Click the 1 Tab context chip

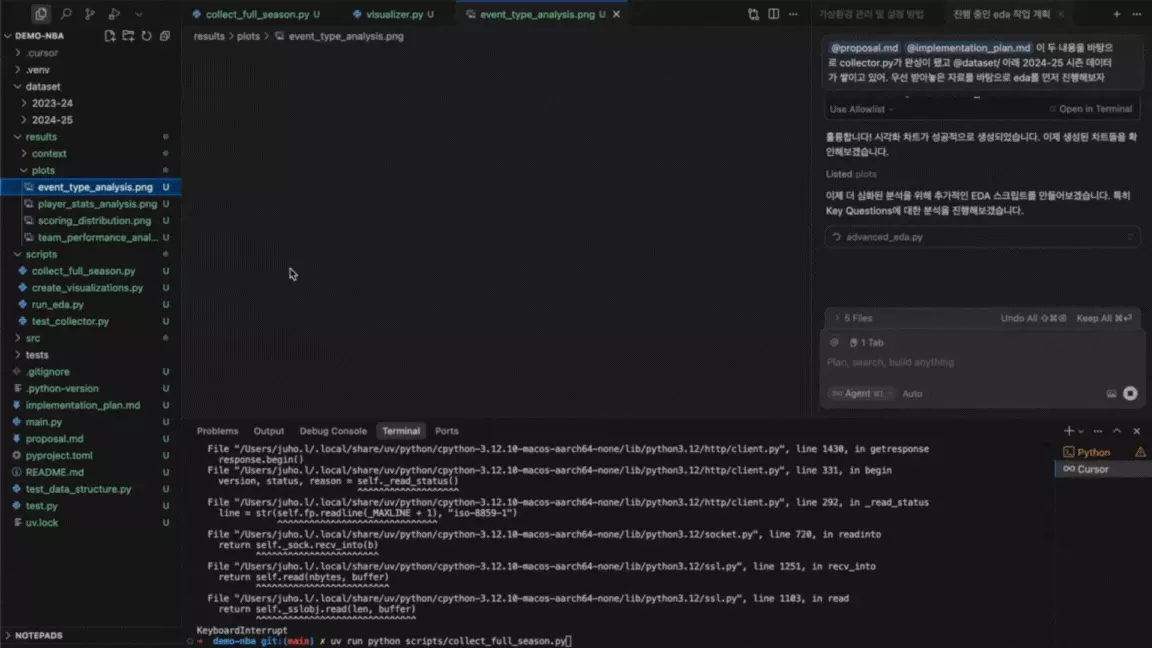pyautogui.click(x=866, y=342)
